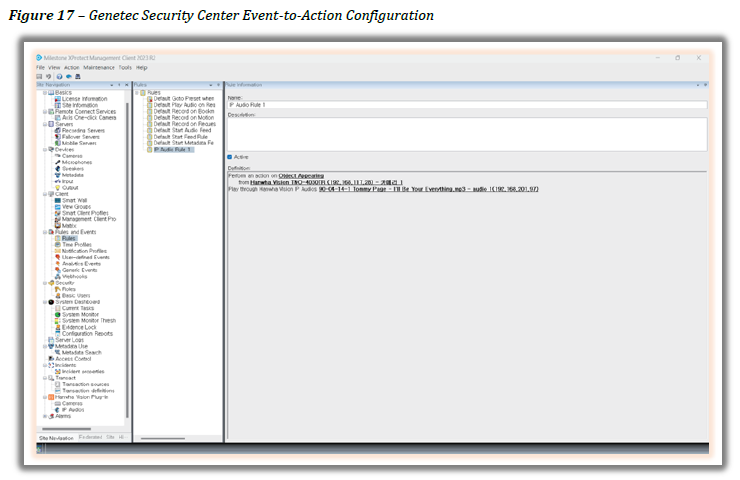Image resolution: width=740 pixels, height=480 pixels.
Task: Click the License Information icon
Action: coord(58,99)
